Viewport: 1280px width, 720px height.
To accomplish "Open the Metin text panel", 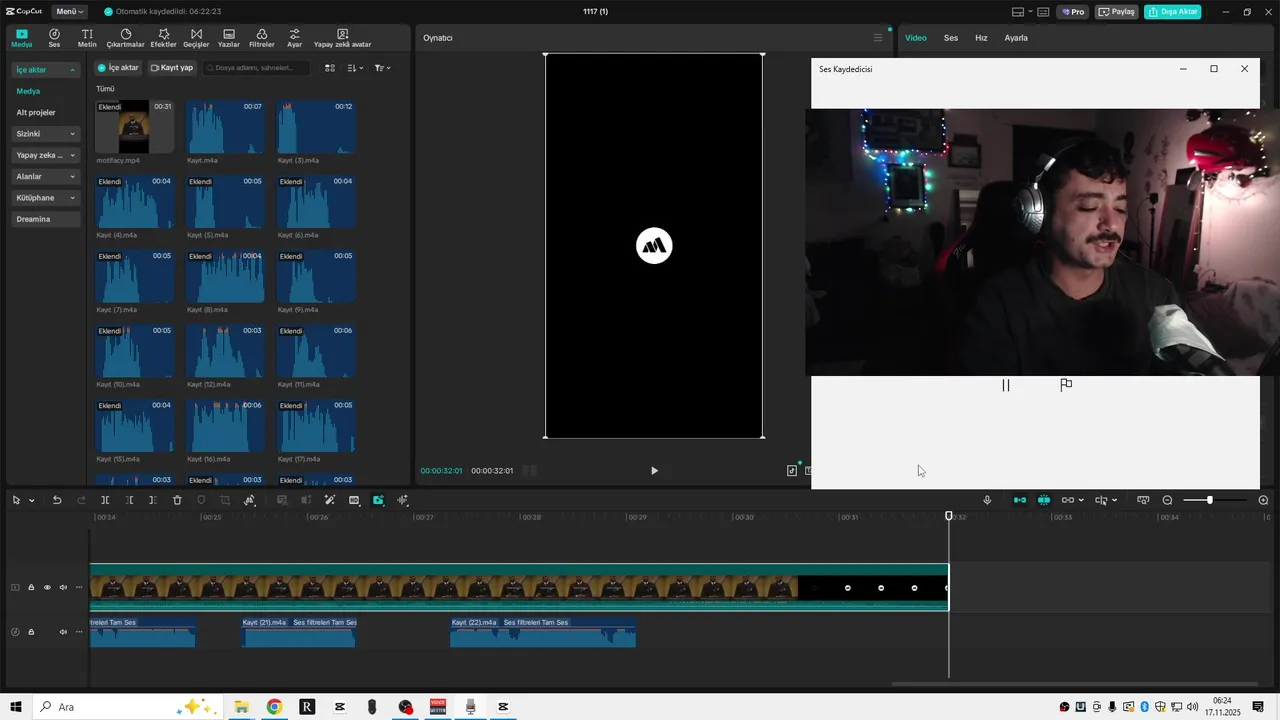I will coord(87,38).
